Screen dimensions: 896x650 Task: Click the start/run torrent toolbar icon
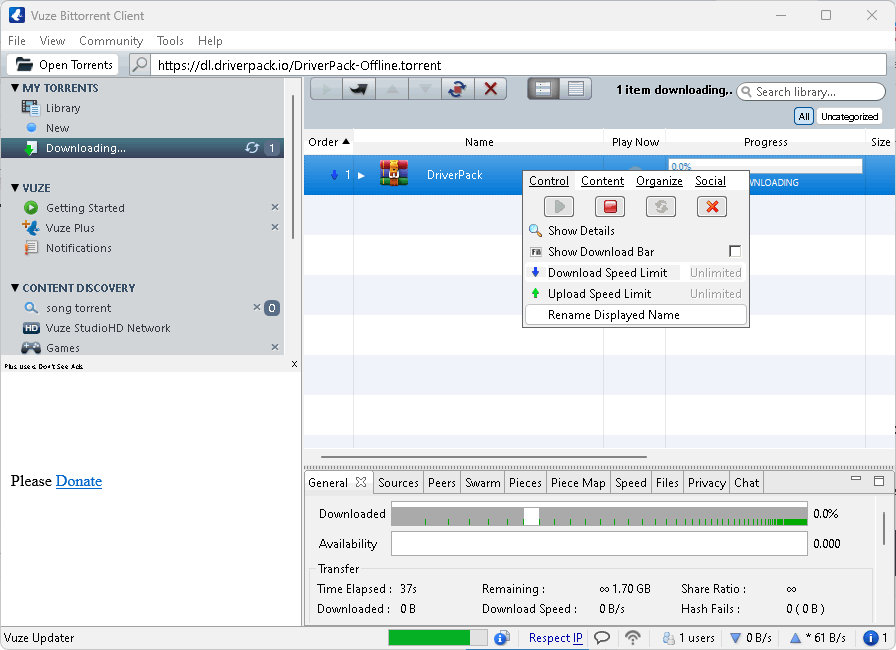point(326,89)
